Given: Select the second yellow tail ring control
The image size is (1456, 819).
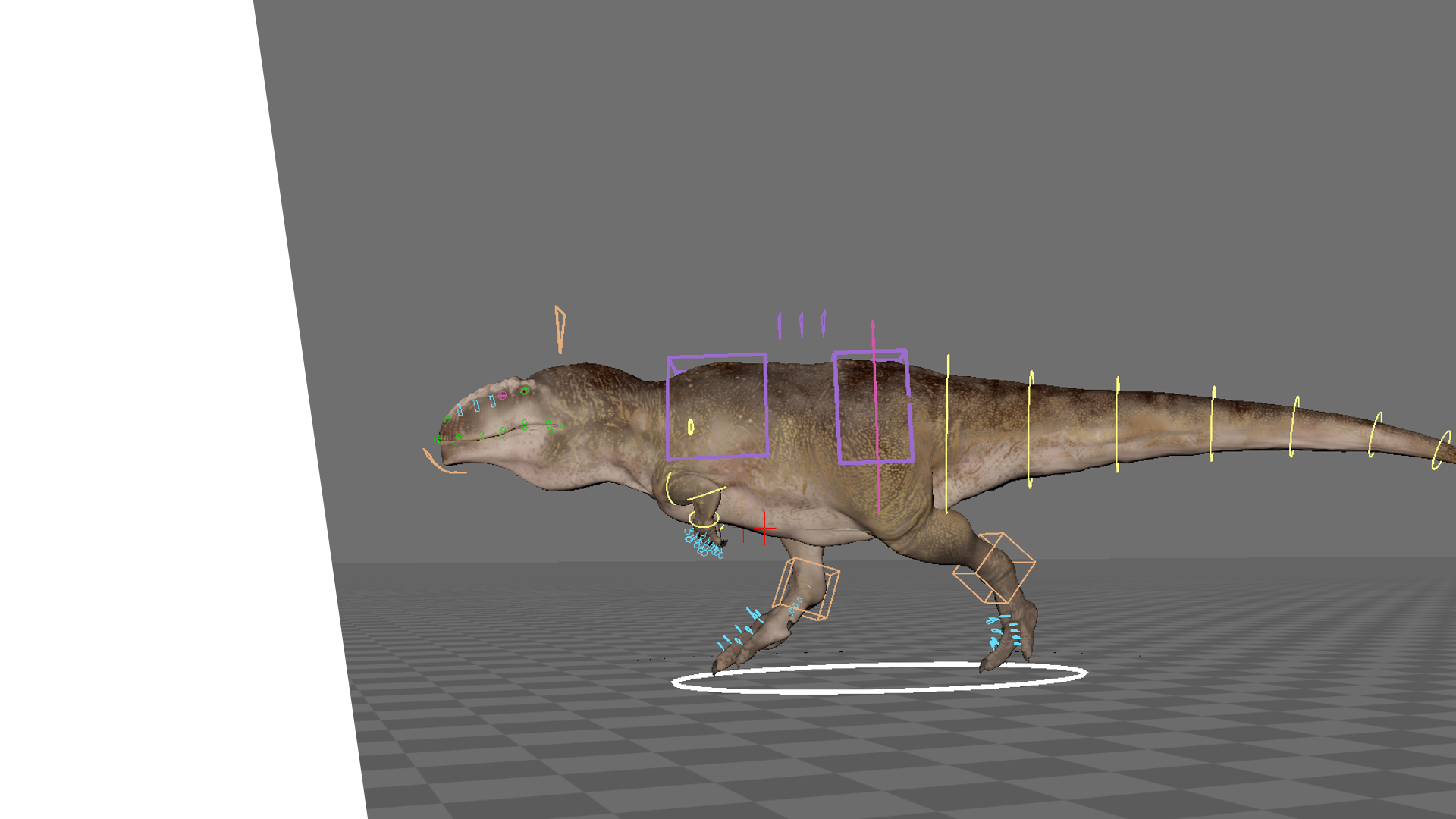Looking at the screenshot, I should coord(1030,429).
